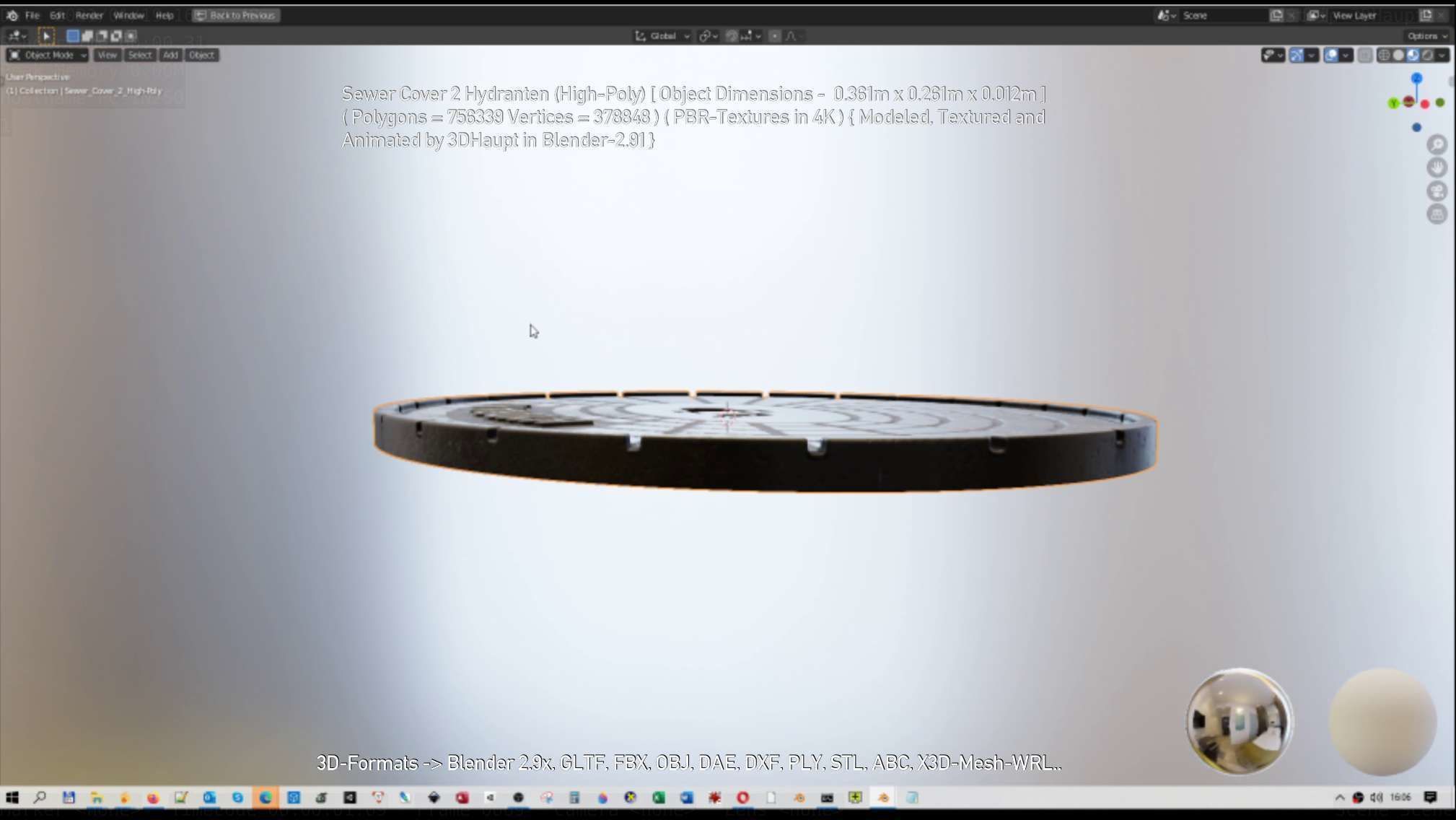The width and height of the screenshot is (1456, 820).
Task: Activate the select box tool icon
Action: (x=45, y=35)
